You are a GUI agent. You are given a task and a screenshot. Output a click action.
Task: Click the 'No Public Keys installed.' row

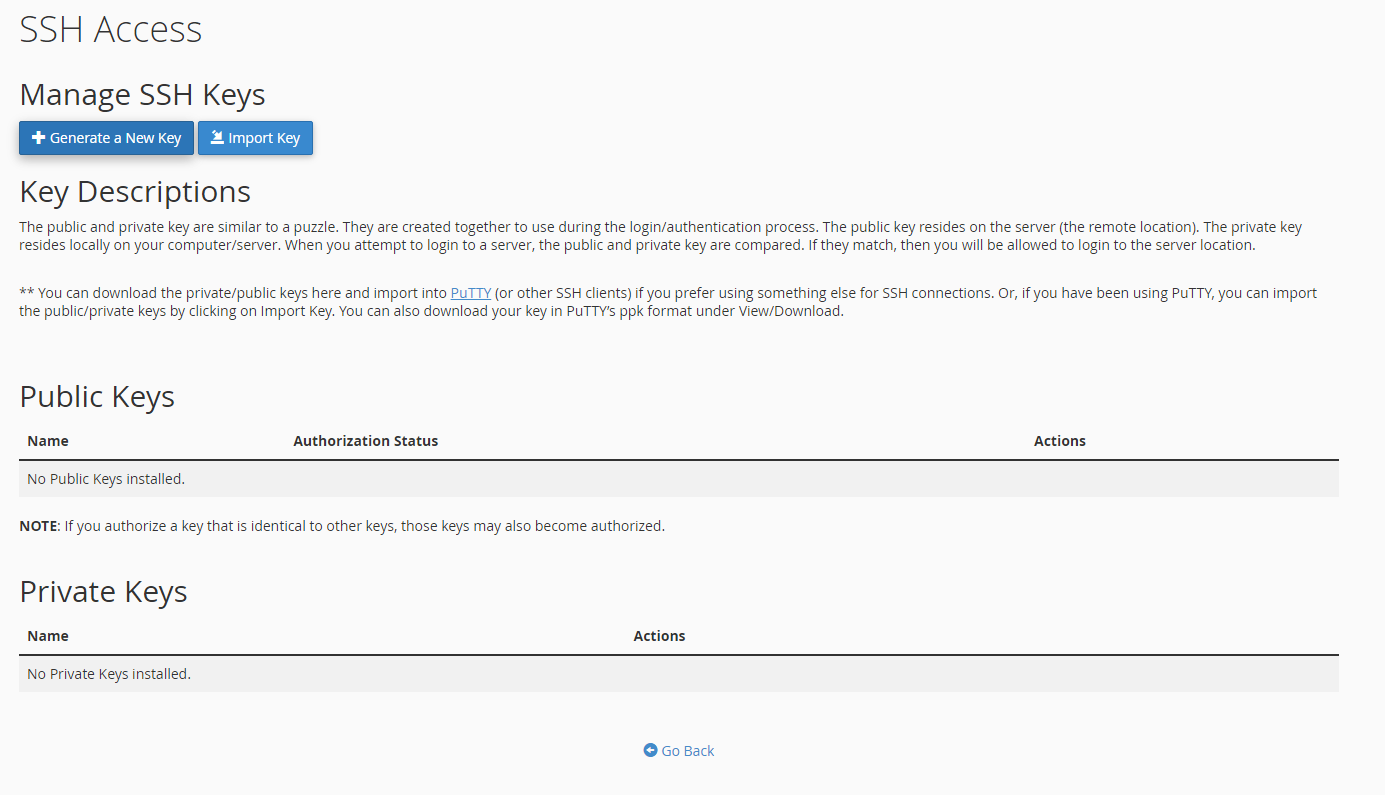click(x=679, y=479)
